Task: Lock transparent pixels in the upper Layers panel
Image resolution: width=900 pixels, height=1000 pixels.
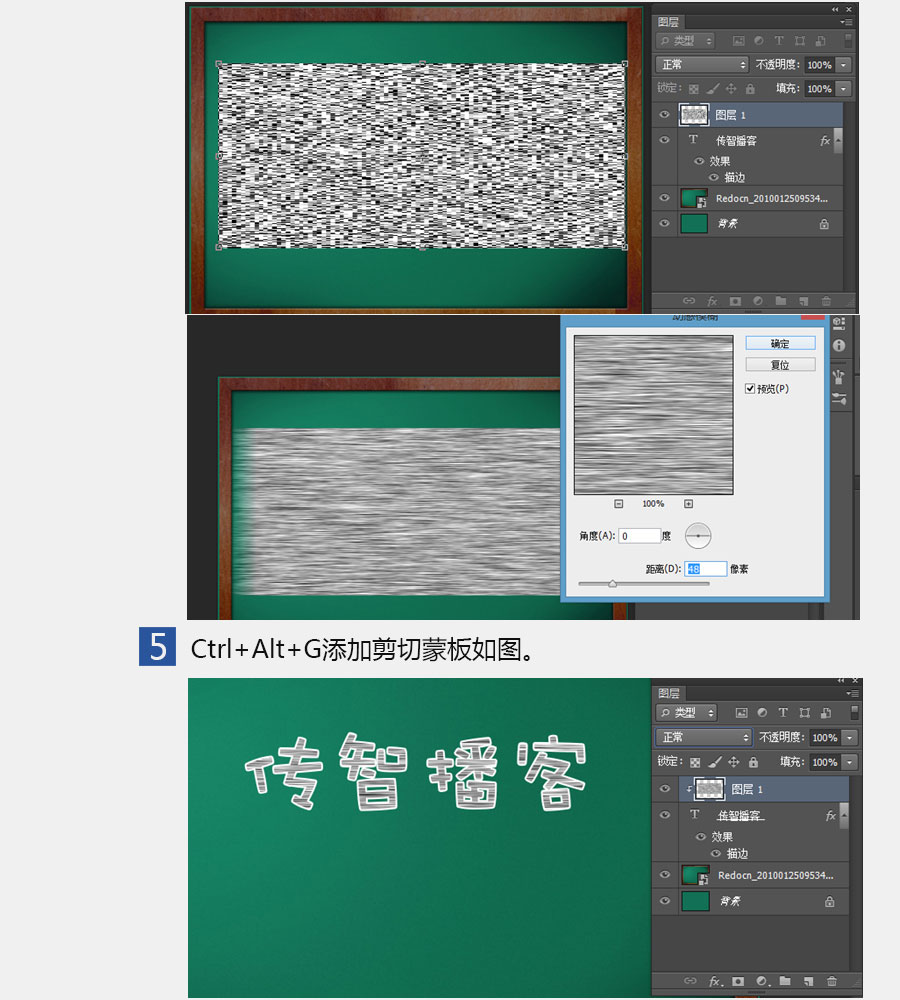Action: (x=693, y=89)
